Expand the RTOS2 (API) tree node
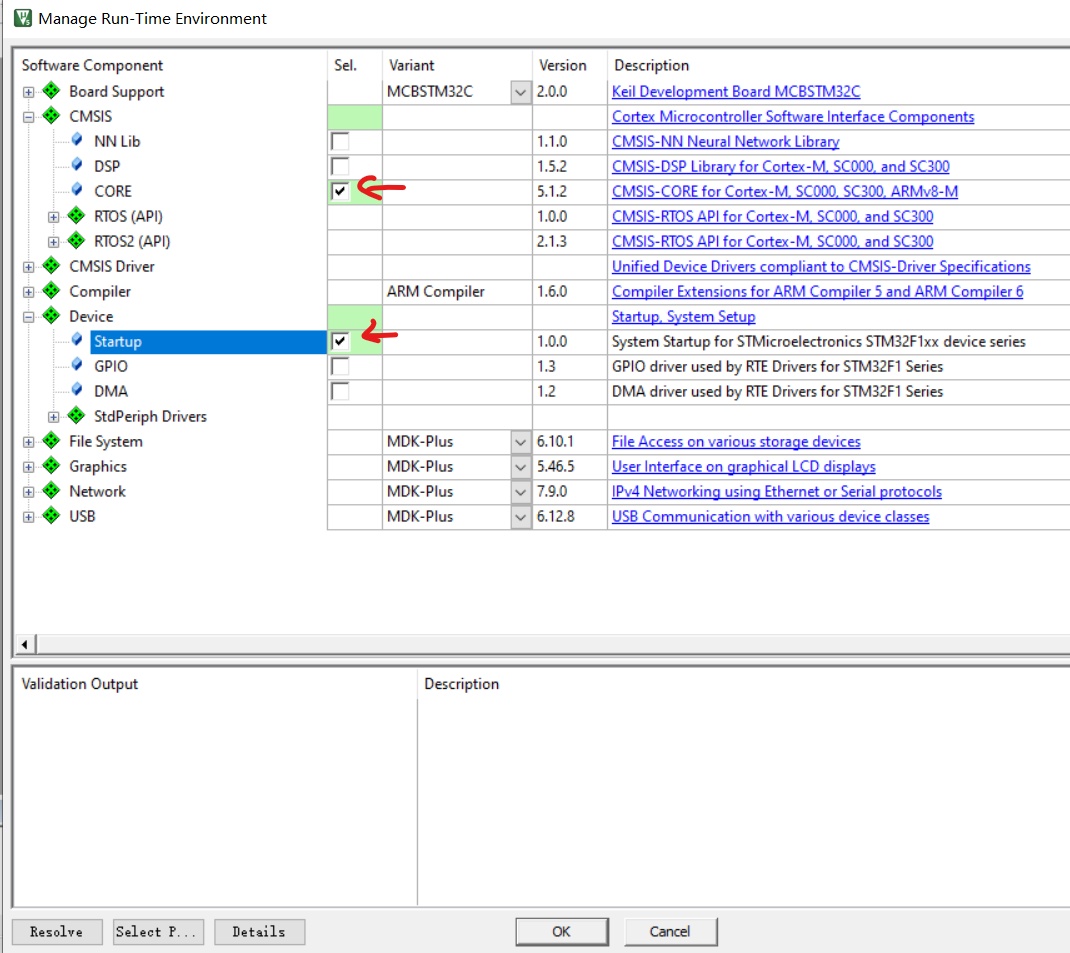The image size is (1070, 953). [53, 242]
